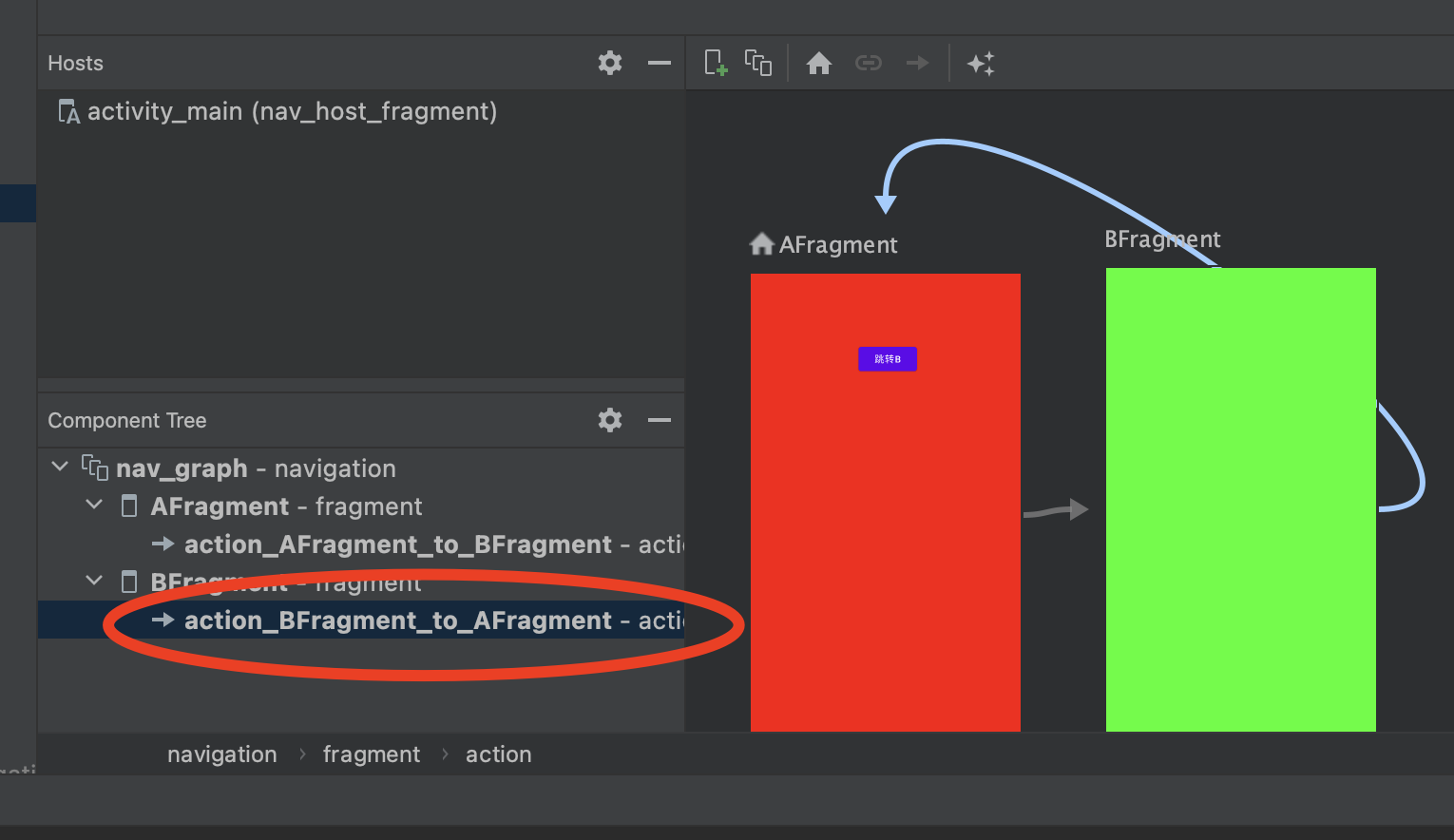Minimize the Hosts panel

(660, 63)
